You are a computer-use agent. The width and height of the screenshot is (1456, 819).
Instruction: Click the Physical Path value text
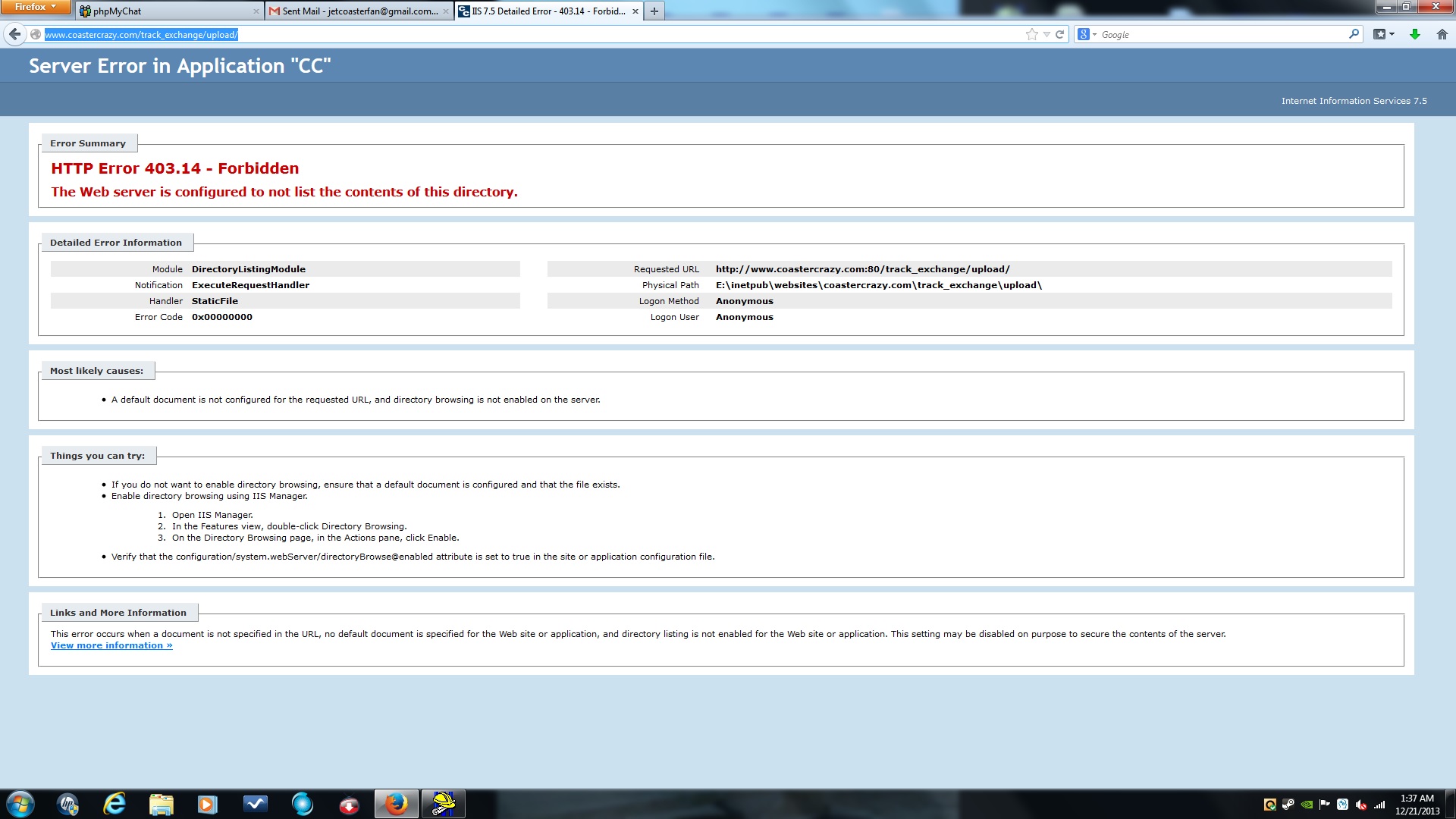pos(878,285)
